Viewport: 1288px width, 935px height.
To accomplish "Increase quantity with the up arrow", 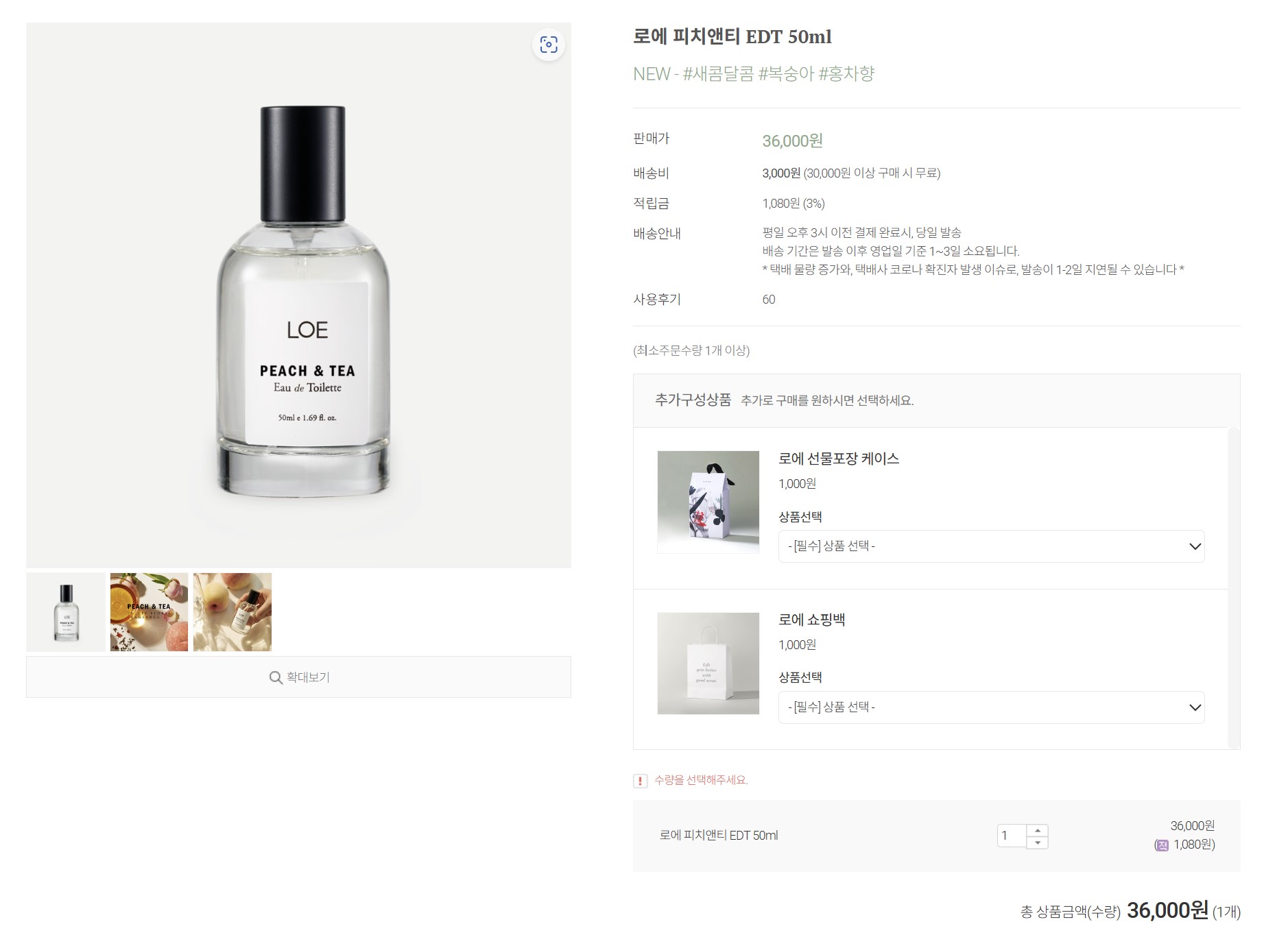I will click(1037, 830).
